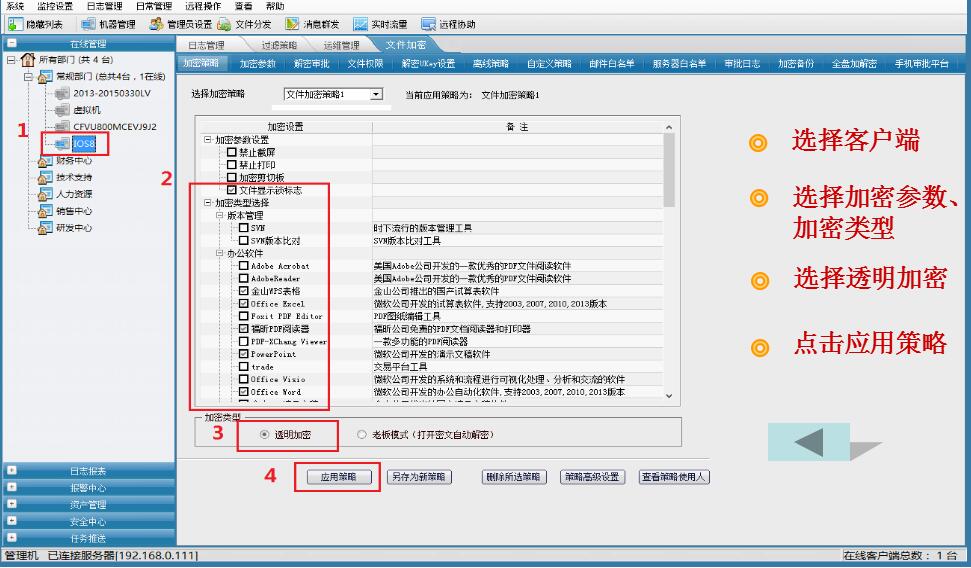The image size is (971, 568).
Task: Enable 禁止截屏 checkbox
Action: (232, 152)
